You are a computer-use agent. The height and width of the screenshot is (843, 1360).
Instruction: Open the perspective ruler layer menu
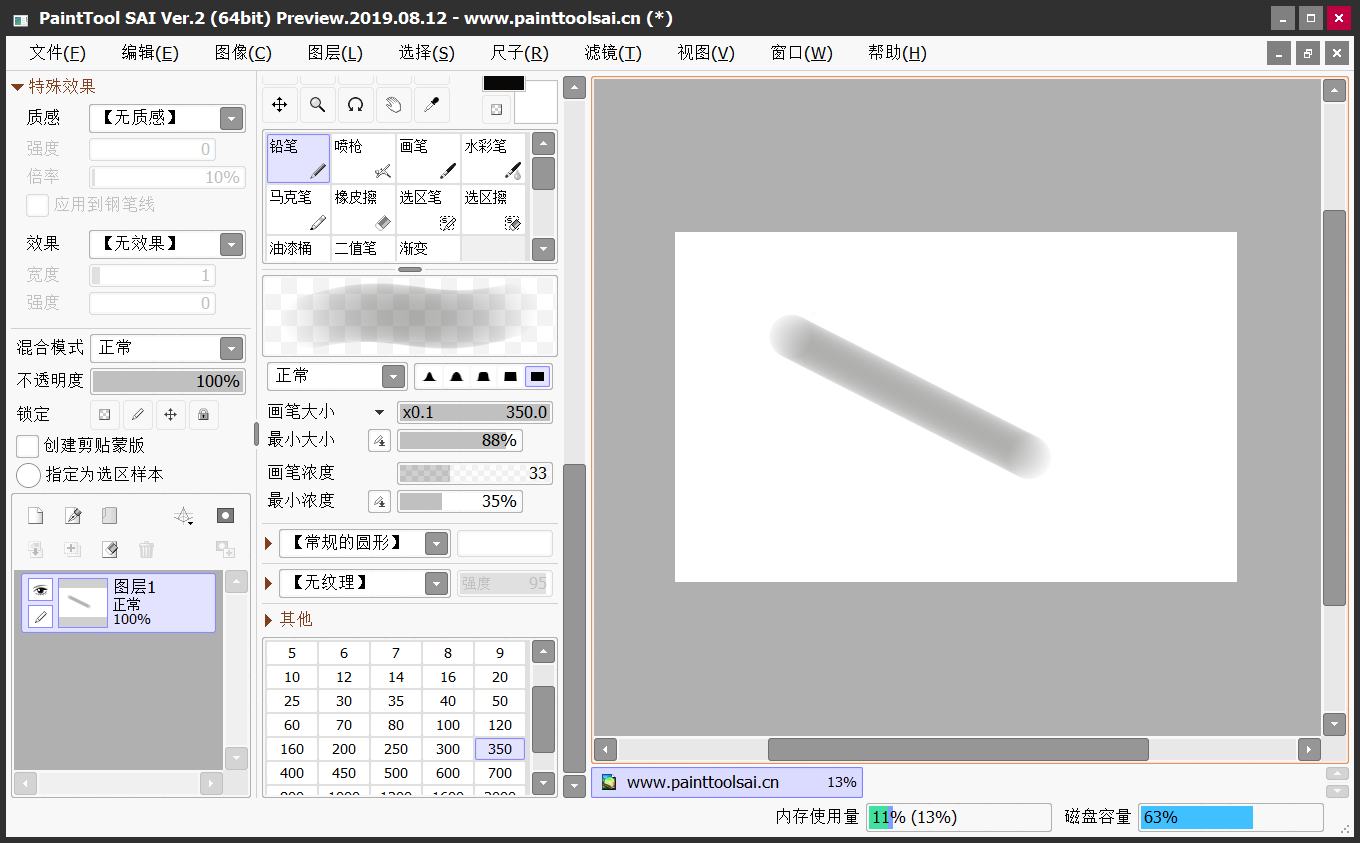[x=184, y=516]
